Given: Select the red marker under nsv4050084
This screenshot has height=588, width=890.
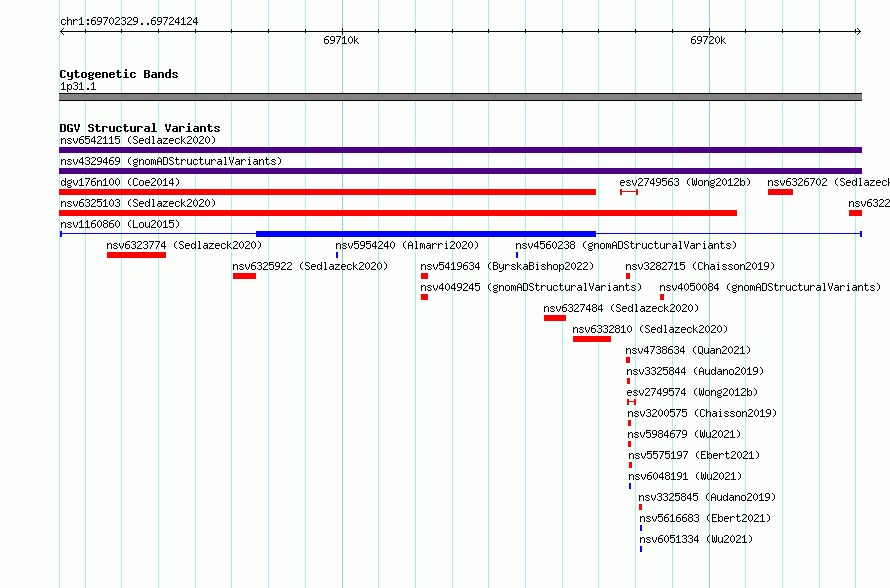Looking at the screenshot, I should (662, 297).
